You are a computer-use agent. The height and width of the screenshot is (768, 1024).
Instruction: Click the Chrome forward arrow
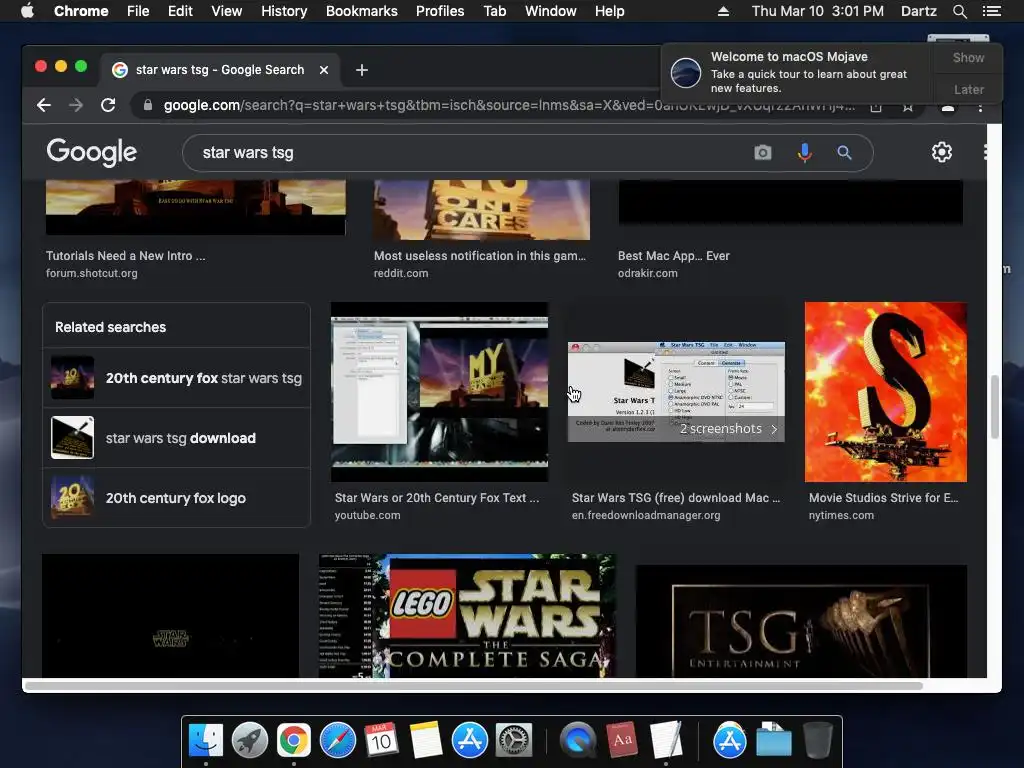coord(76,105)
